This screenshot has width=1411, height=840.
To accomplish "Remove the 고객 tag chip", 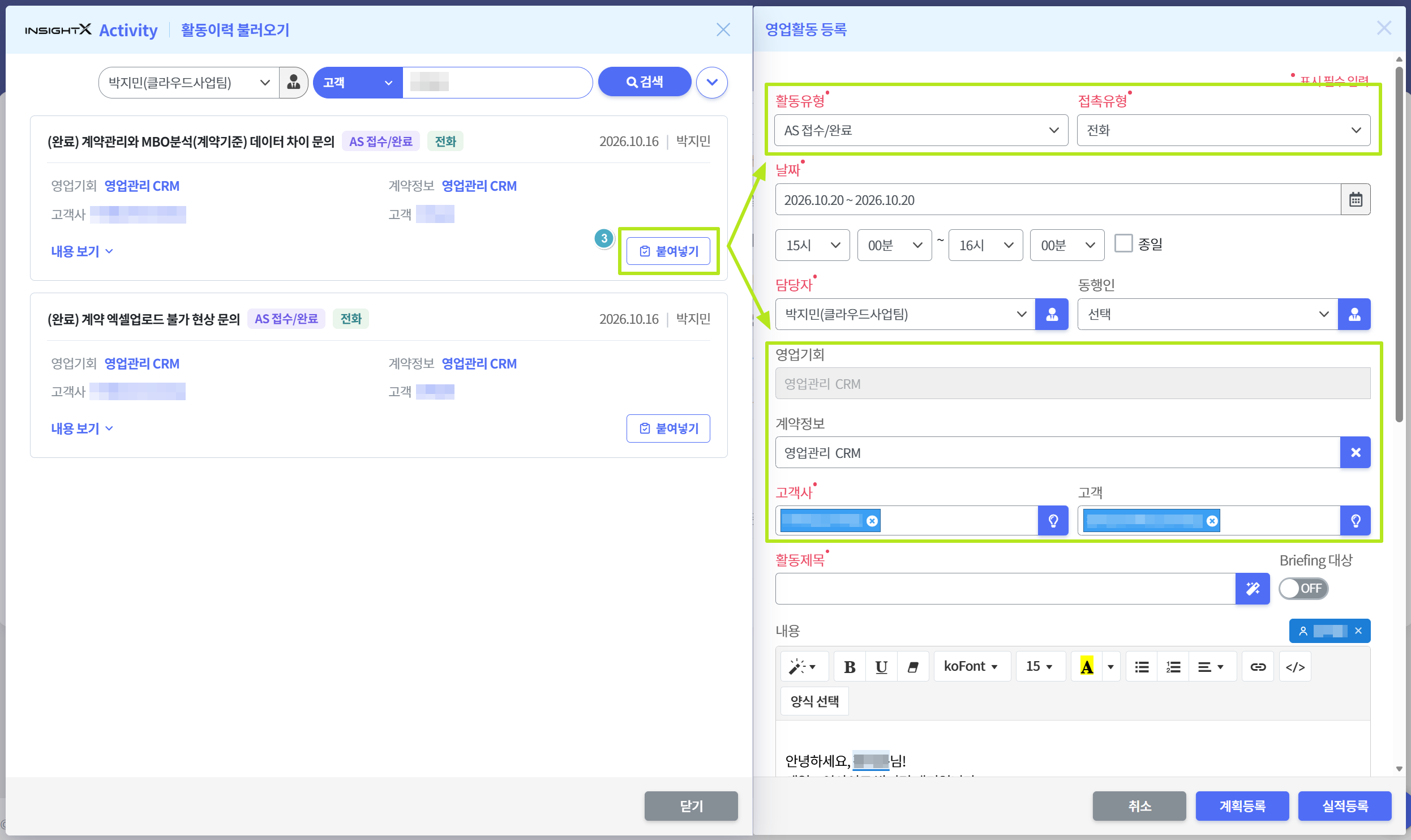I will pyautogui.click(x=1212, y=521).
